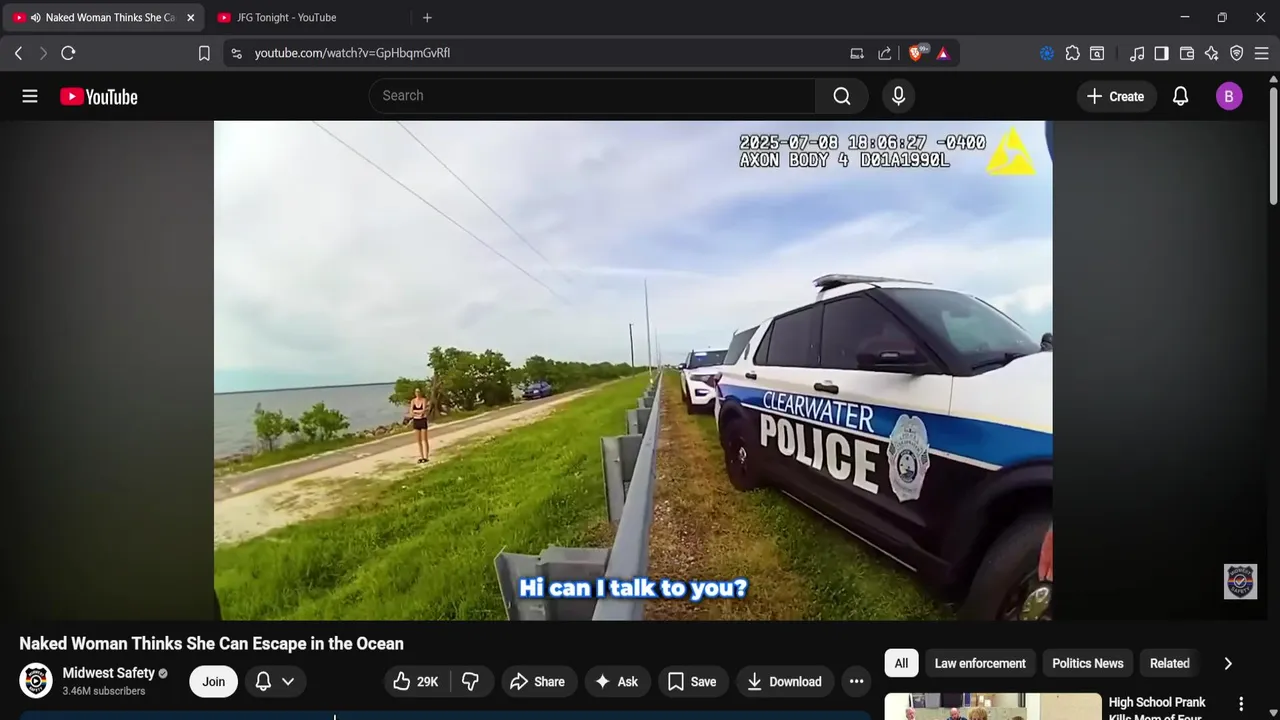Expand the subscription notification bell dropdown
The image size is (1280, 720).
pyautogui.click(x=276, y=682)
